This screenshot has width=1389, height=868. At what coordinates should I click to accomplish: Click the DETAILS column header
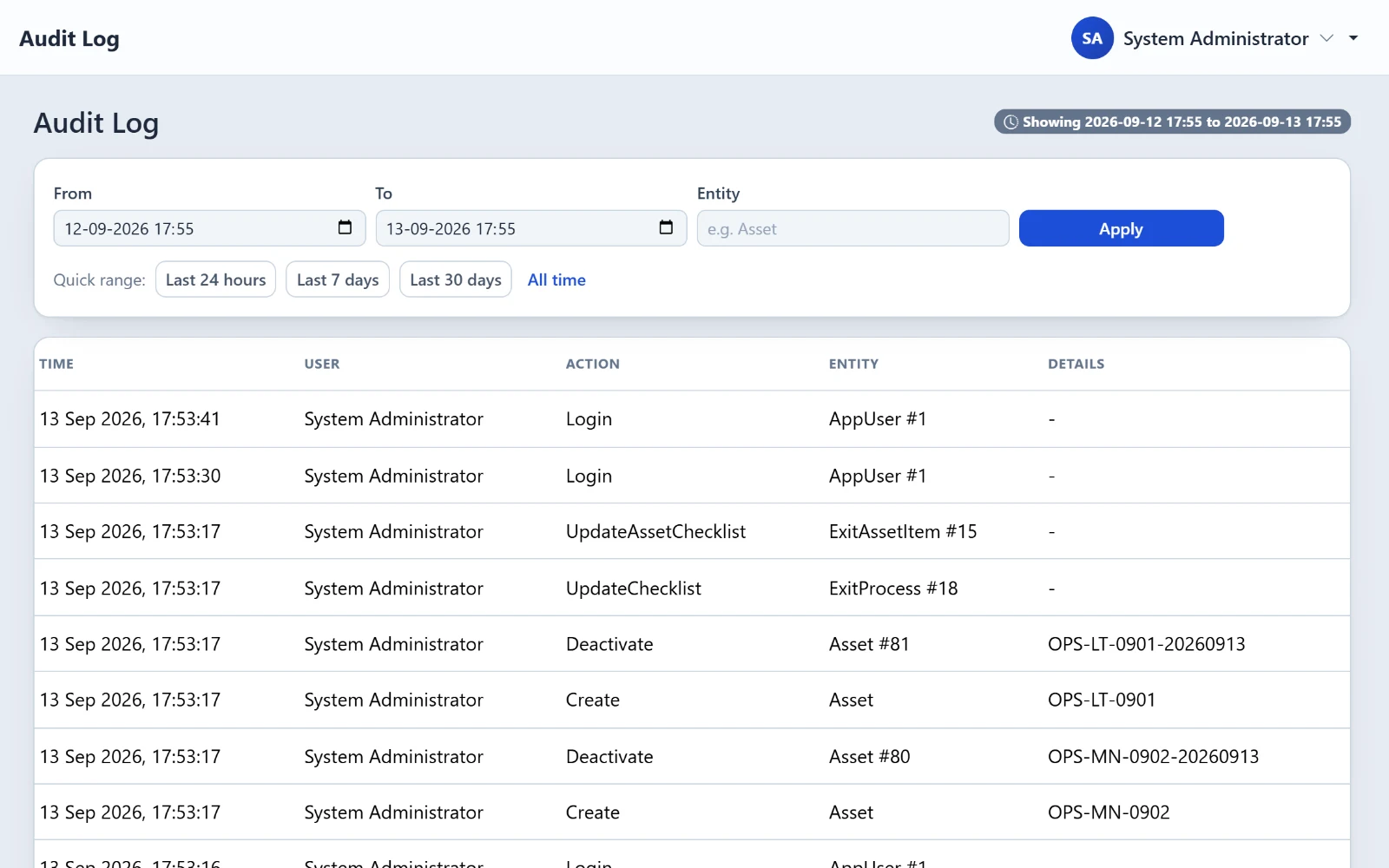tap(1076, 364)
